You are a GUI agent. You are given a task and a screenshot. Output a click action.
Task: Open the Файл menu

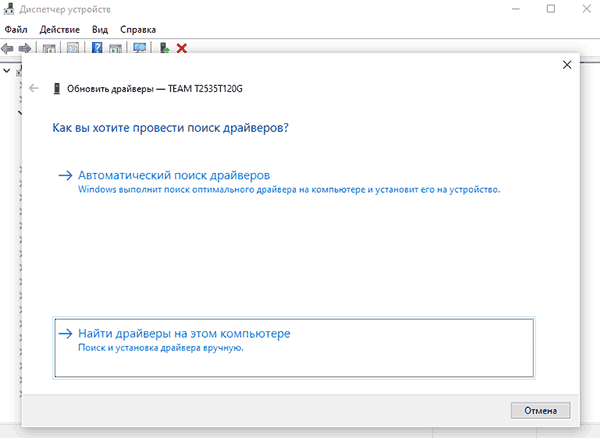(16, 29)
